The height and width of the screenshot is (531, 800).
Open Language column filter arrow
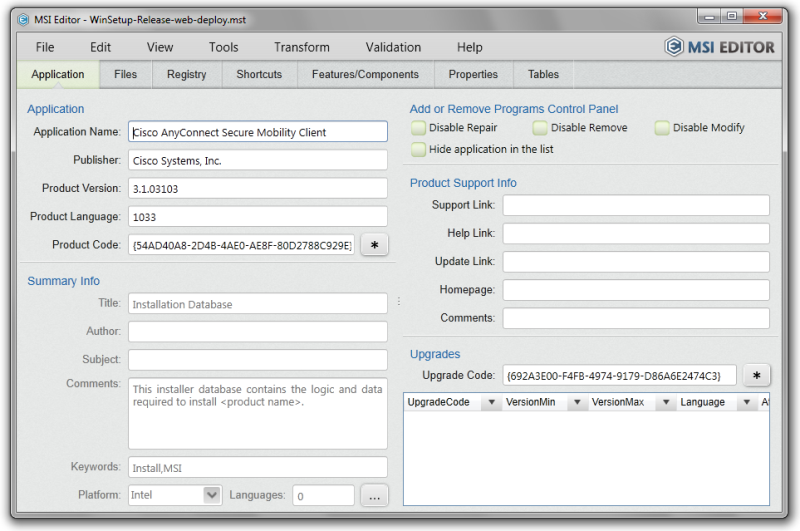746,402
